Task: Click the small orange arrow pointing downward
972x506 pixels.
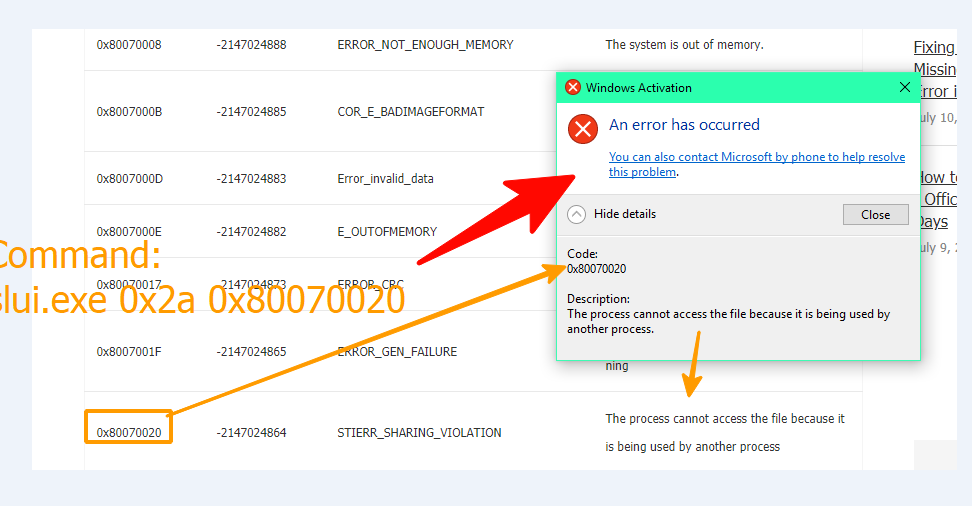Action: [692, 364]
